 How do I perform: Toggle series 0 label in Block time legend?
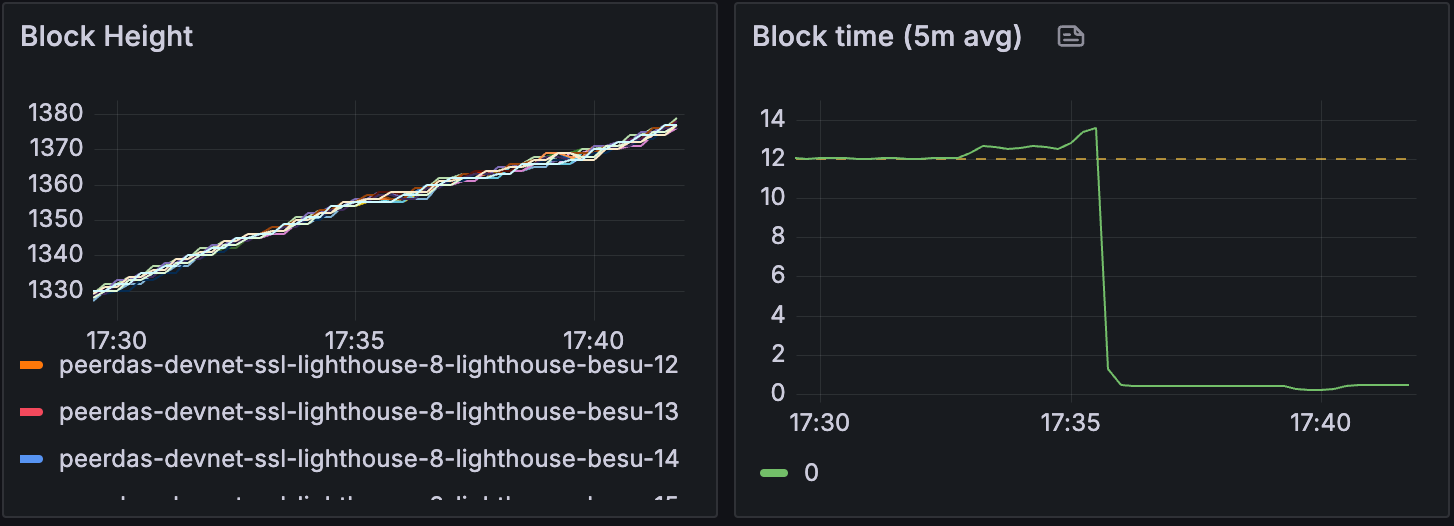(811, 472)
